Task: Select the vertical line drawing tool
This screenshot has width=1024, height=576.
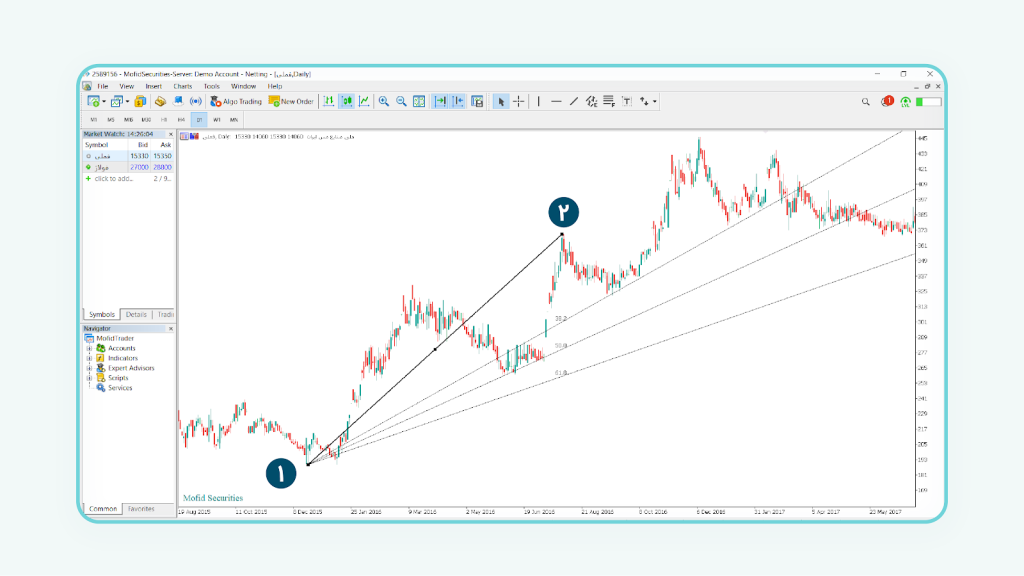Action: (x=539, y=101)
